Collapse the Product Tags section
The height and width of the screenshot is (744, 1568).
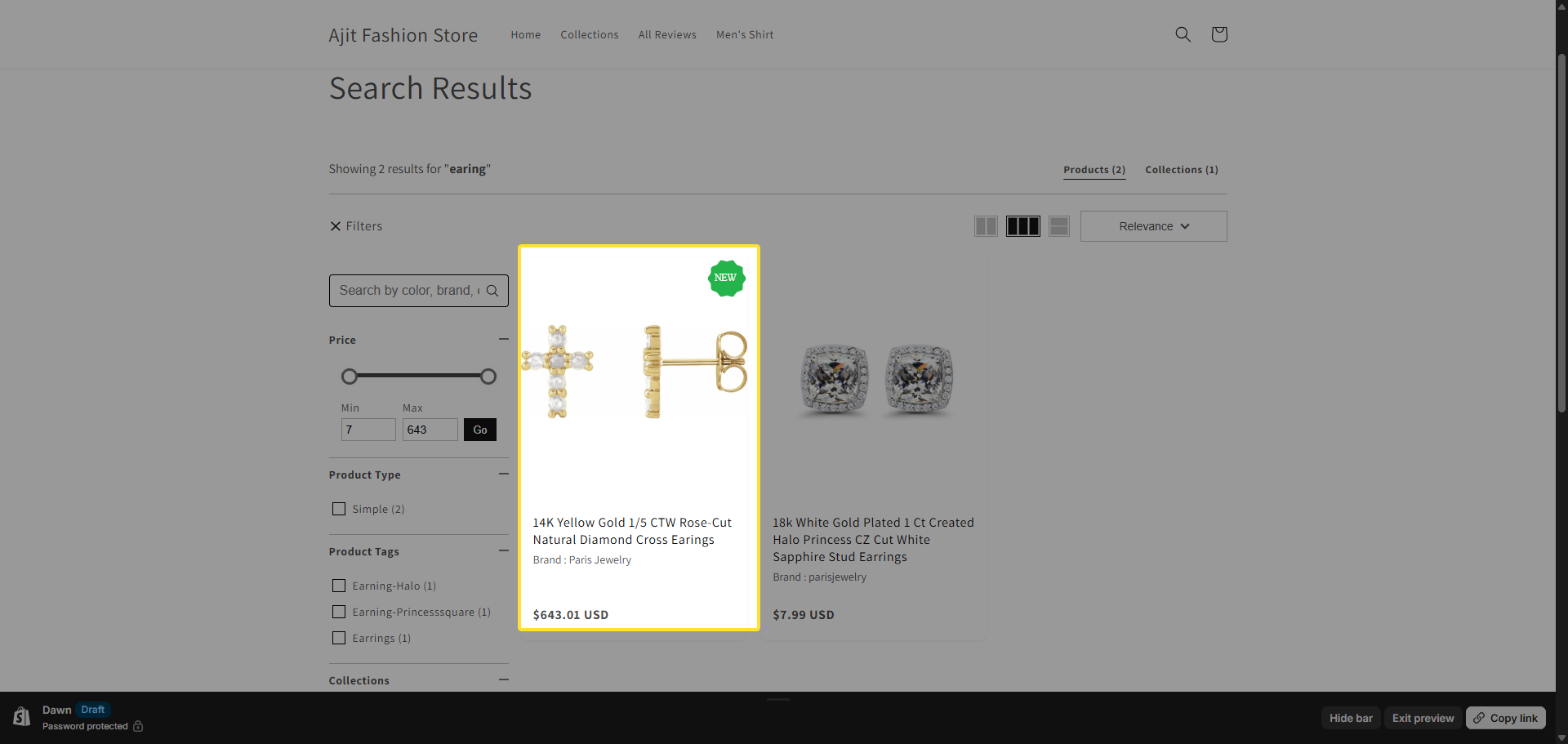pos(503,550)
